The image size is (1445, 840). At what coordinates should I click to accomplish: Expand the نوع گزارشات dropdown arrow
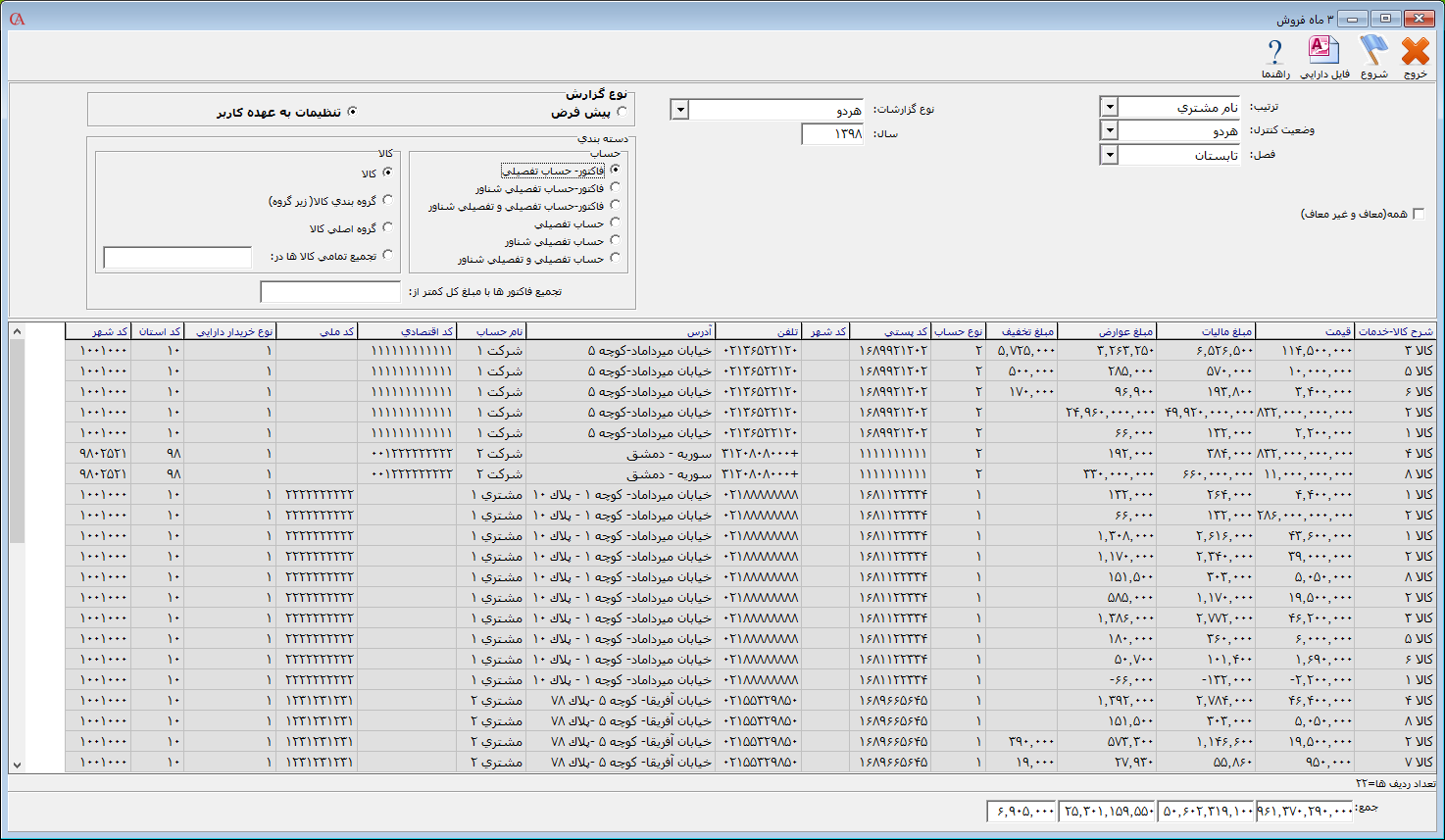point(679,110)
